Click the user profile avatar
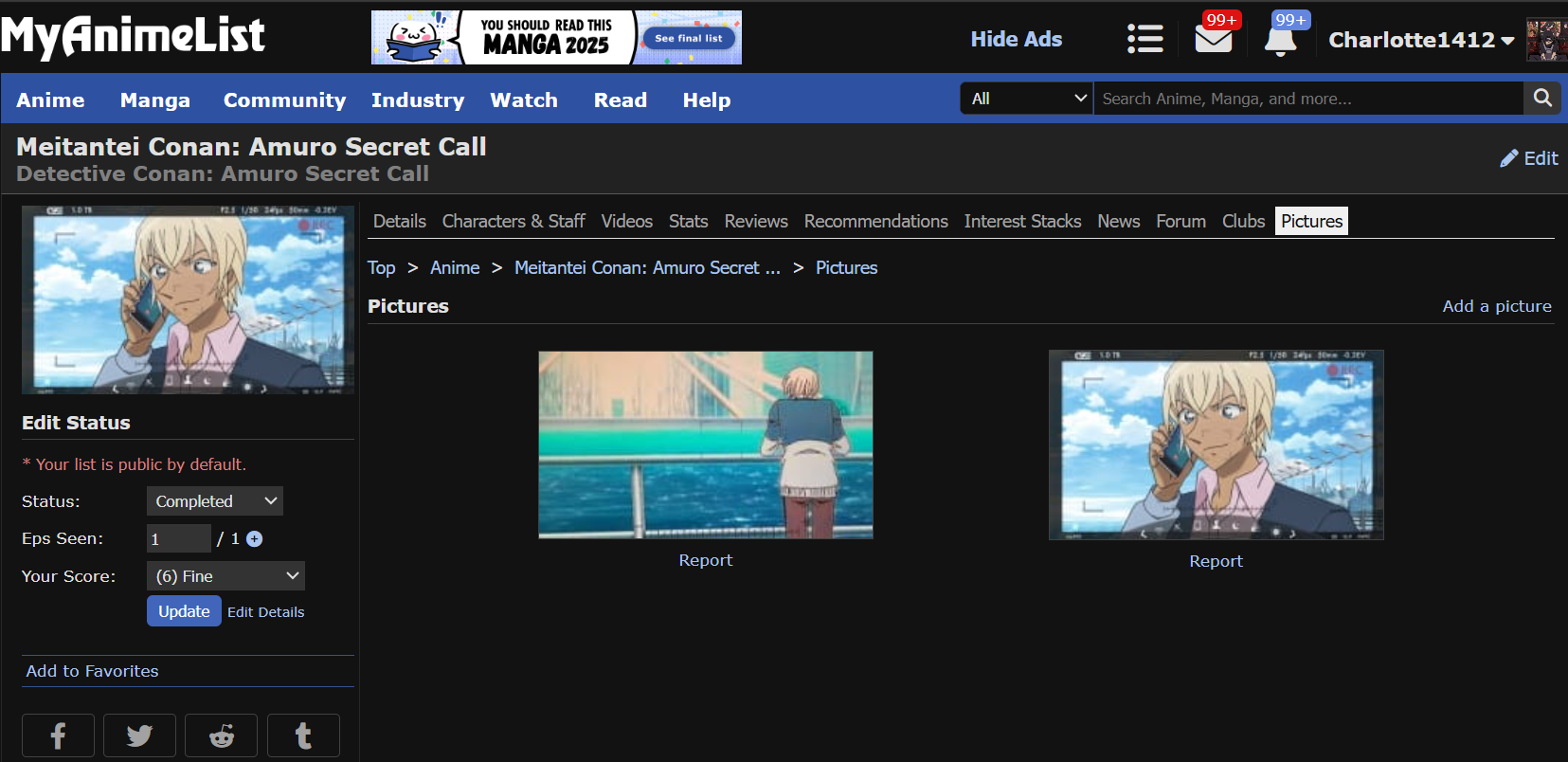The width and height of the screenshot is (1568, 762). click(x=1546, y=41)
